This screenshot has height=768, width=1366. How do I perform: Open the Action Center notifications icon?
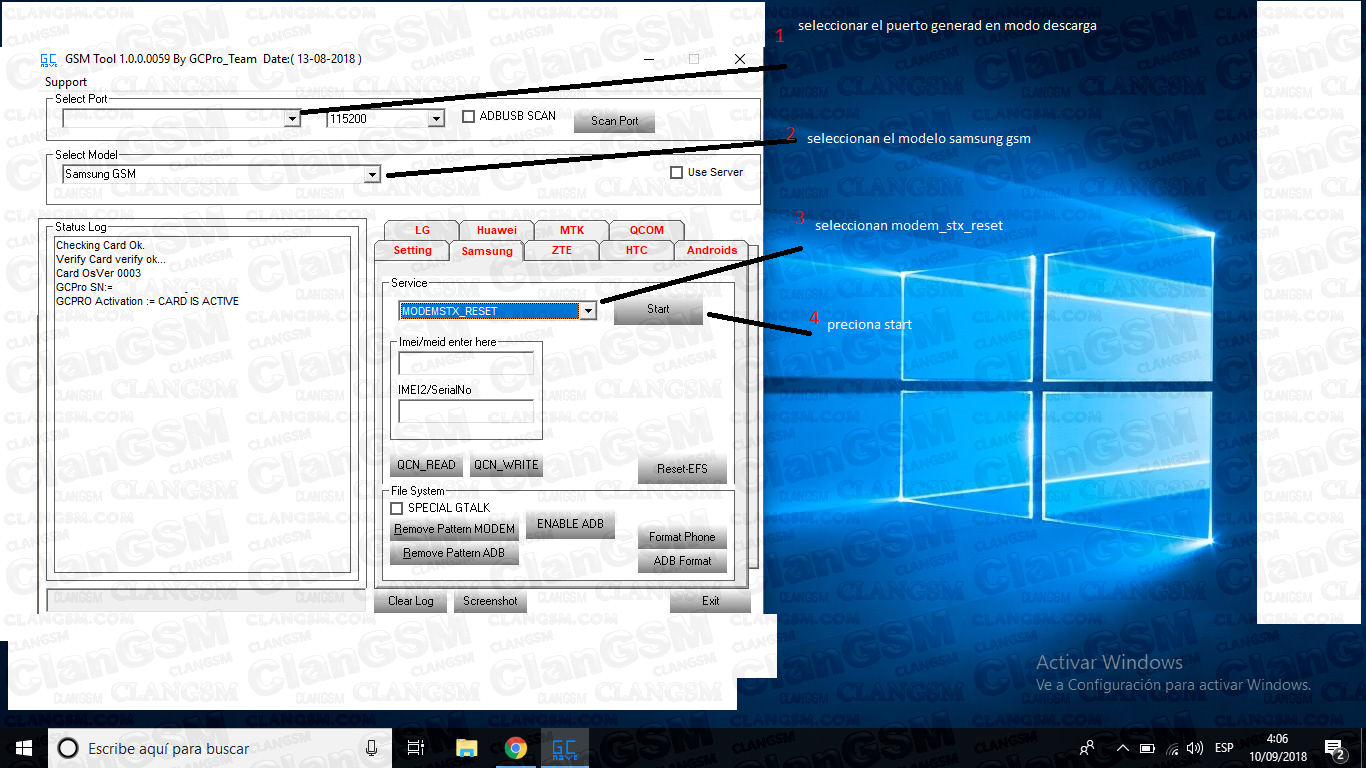pos(1335,748)
